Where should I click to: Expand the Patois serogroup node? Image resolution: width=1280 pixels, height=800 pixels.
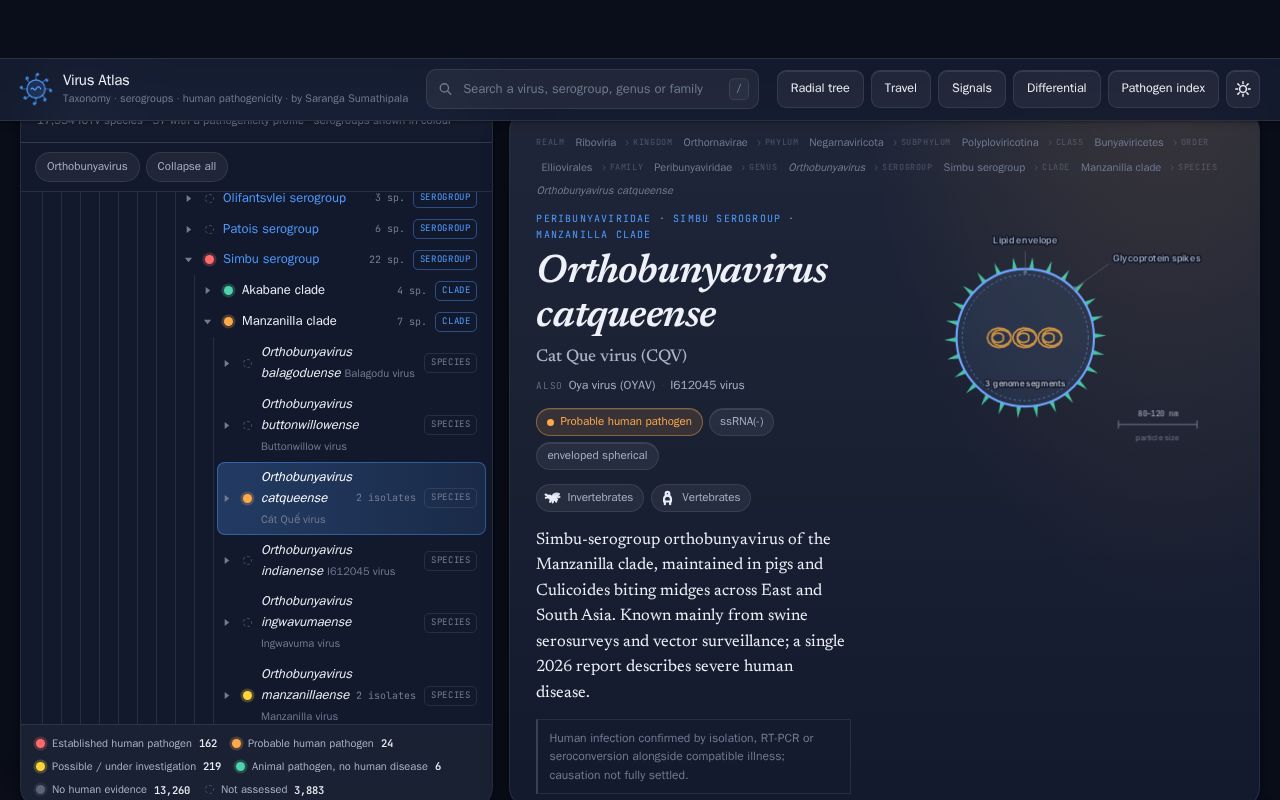[188, 229]
